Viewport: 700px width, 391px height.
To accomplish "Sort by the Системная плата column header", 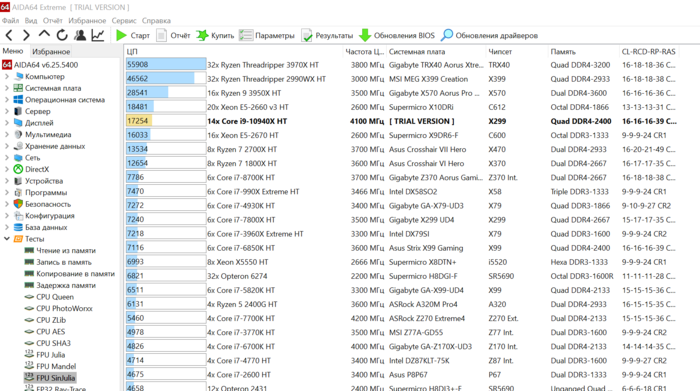I will click(x=417, y=52).
